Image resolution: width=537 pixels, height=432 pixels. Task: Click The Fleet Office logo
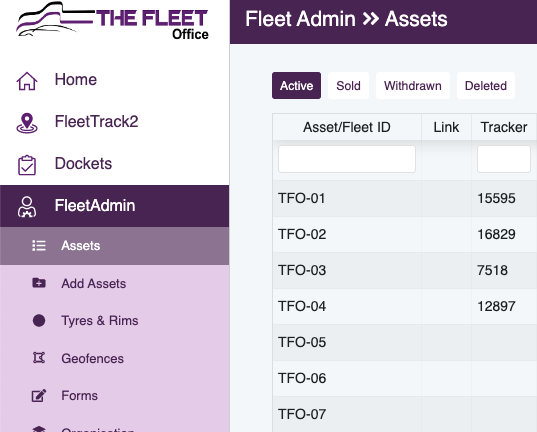112,21
